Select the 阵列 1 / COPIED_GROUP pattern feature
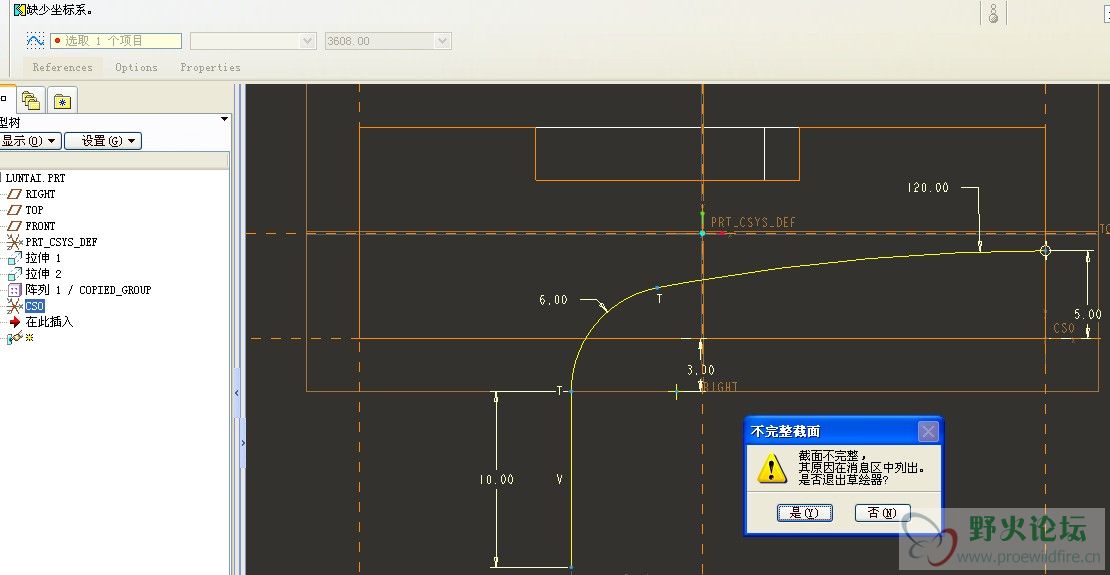1110x575 pixels. pos(88,290)
